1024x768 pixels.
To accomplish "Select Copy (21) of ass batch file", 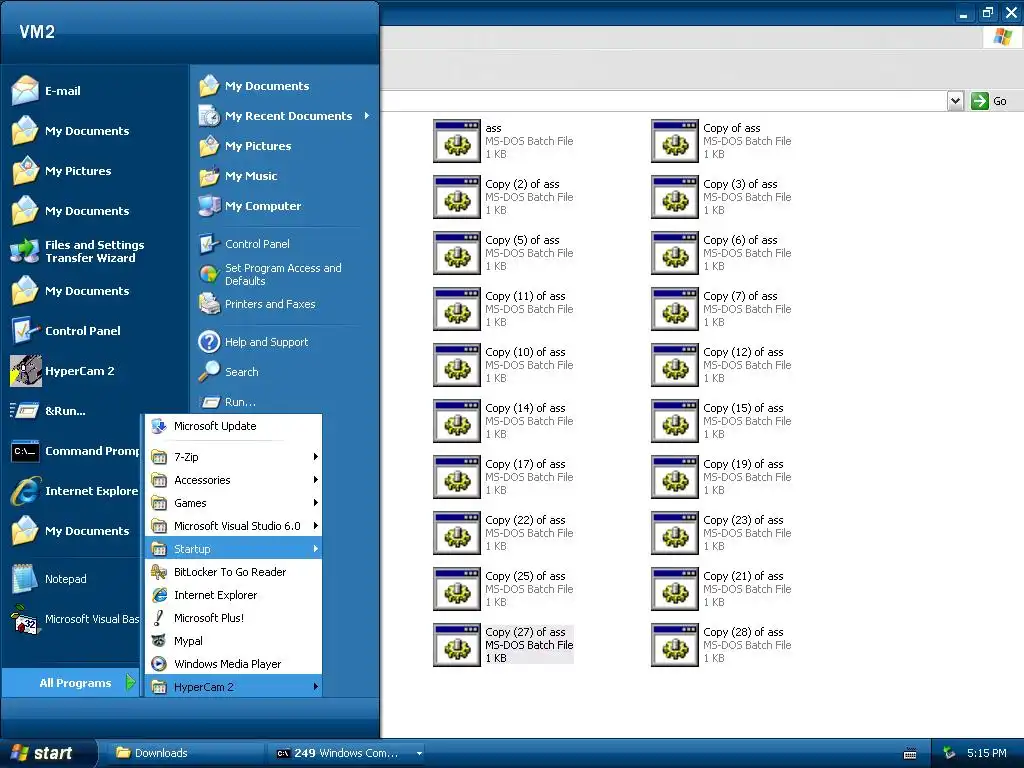I will 721,589.
